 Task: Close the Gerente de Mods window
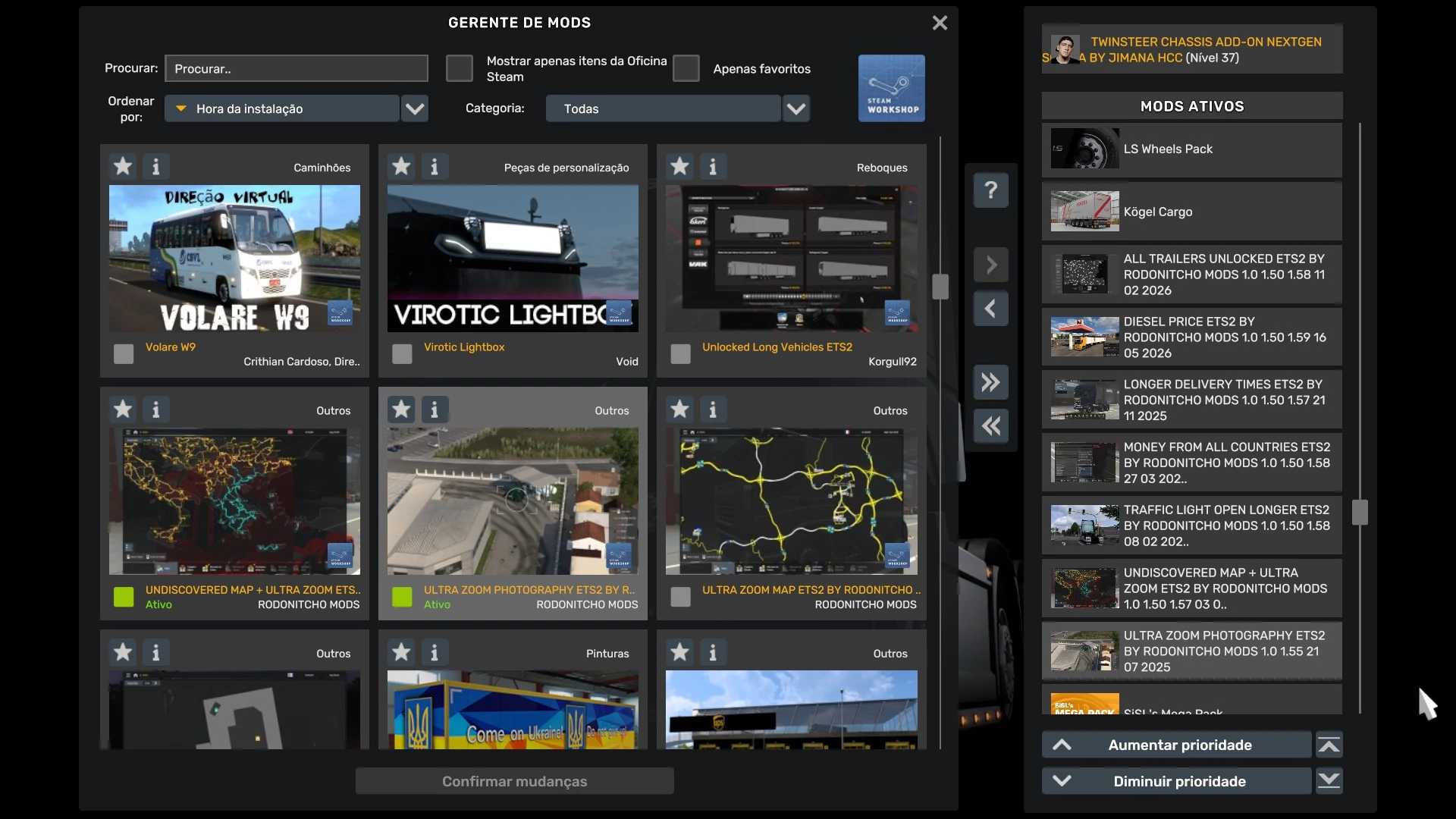pyautogui.click(x=940, y=23)
